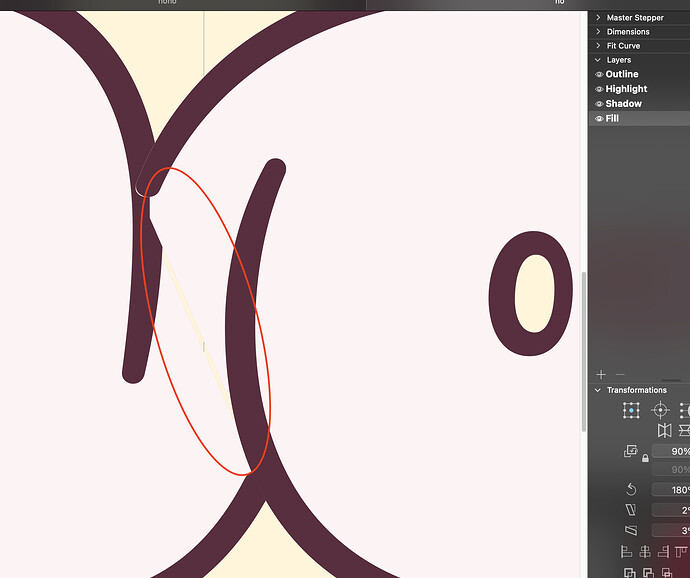Collapse the Layers section
This screenshot has height=578, width=690.
tap(598, 60)
